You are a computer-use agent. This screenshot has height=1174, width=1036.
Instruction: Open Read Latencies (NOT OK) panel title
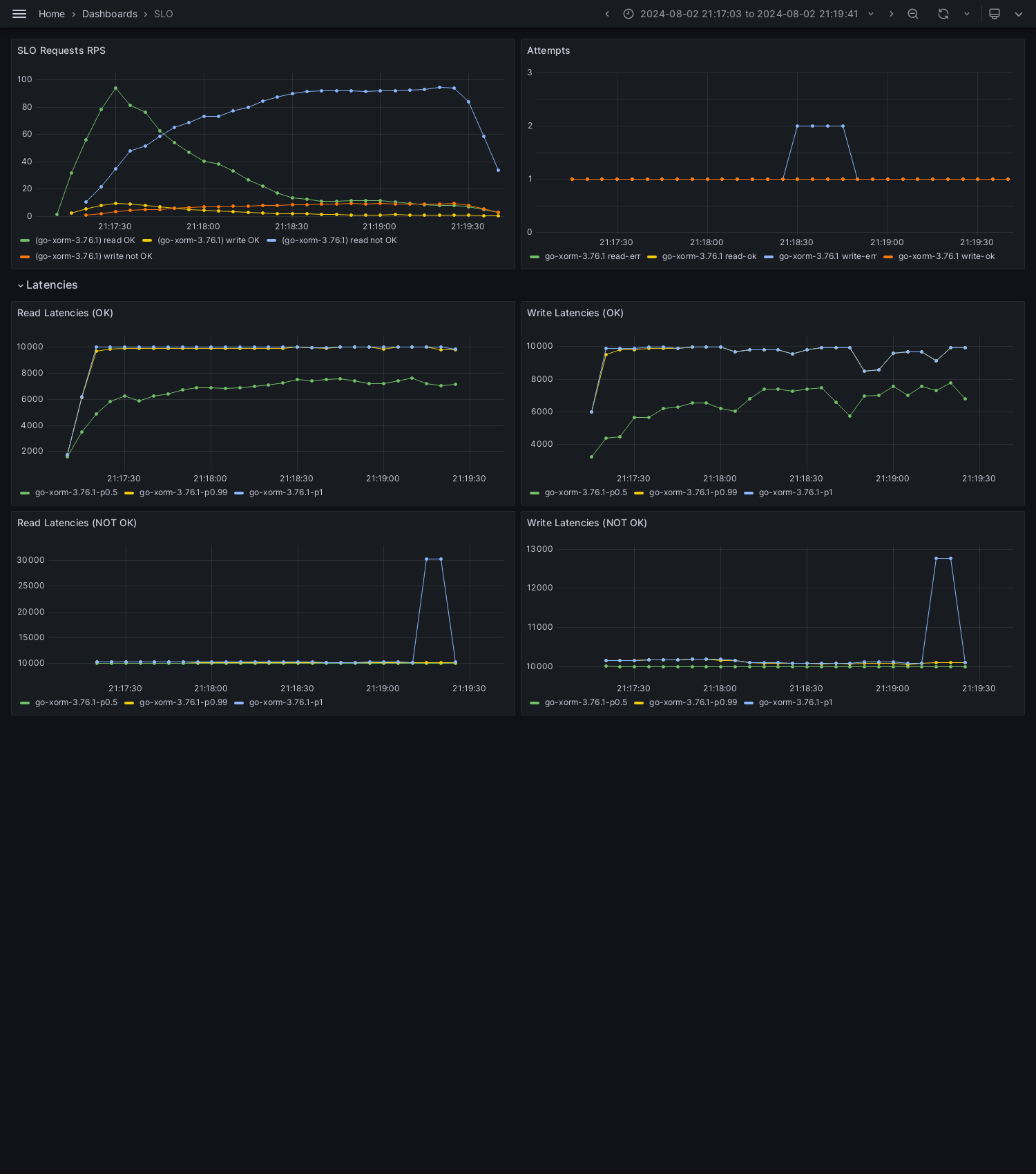[77, 523]
